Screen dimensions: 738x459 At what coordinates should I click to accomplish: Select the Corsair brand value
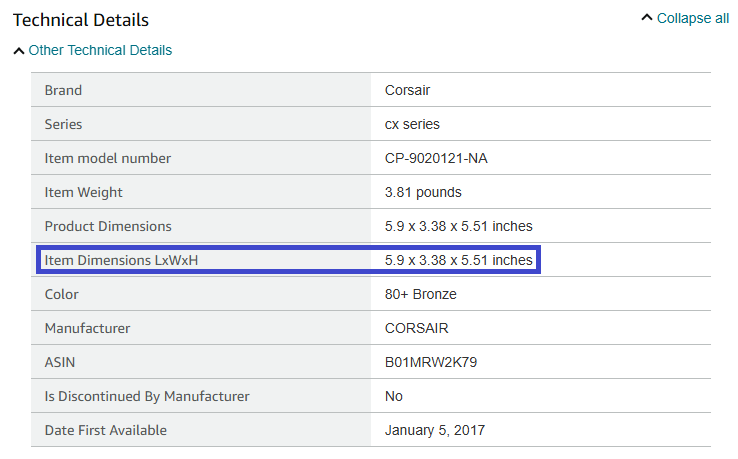tap(408, 90)
